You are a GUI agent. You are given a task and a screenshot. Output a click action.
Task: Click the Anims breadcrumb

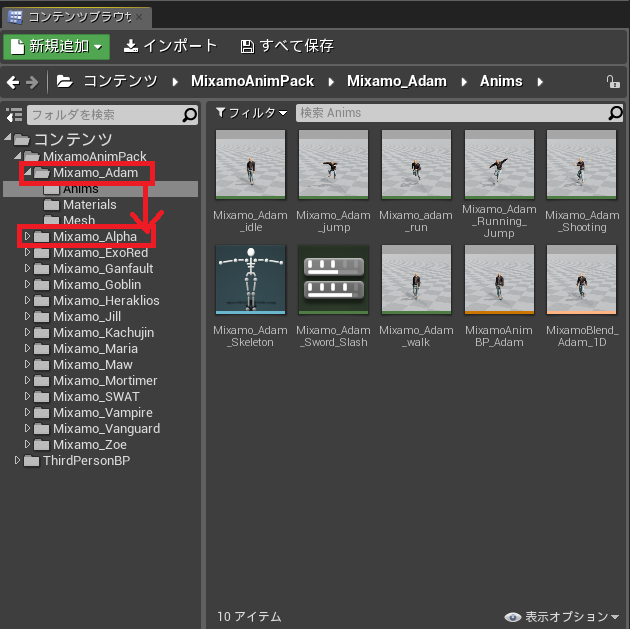pos(501,82)
